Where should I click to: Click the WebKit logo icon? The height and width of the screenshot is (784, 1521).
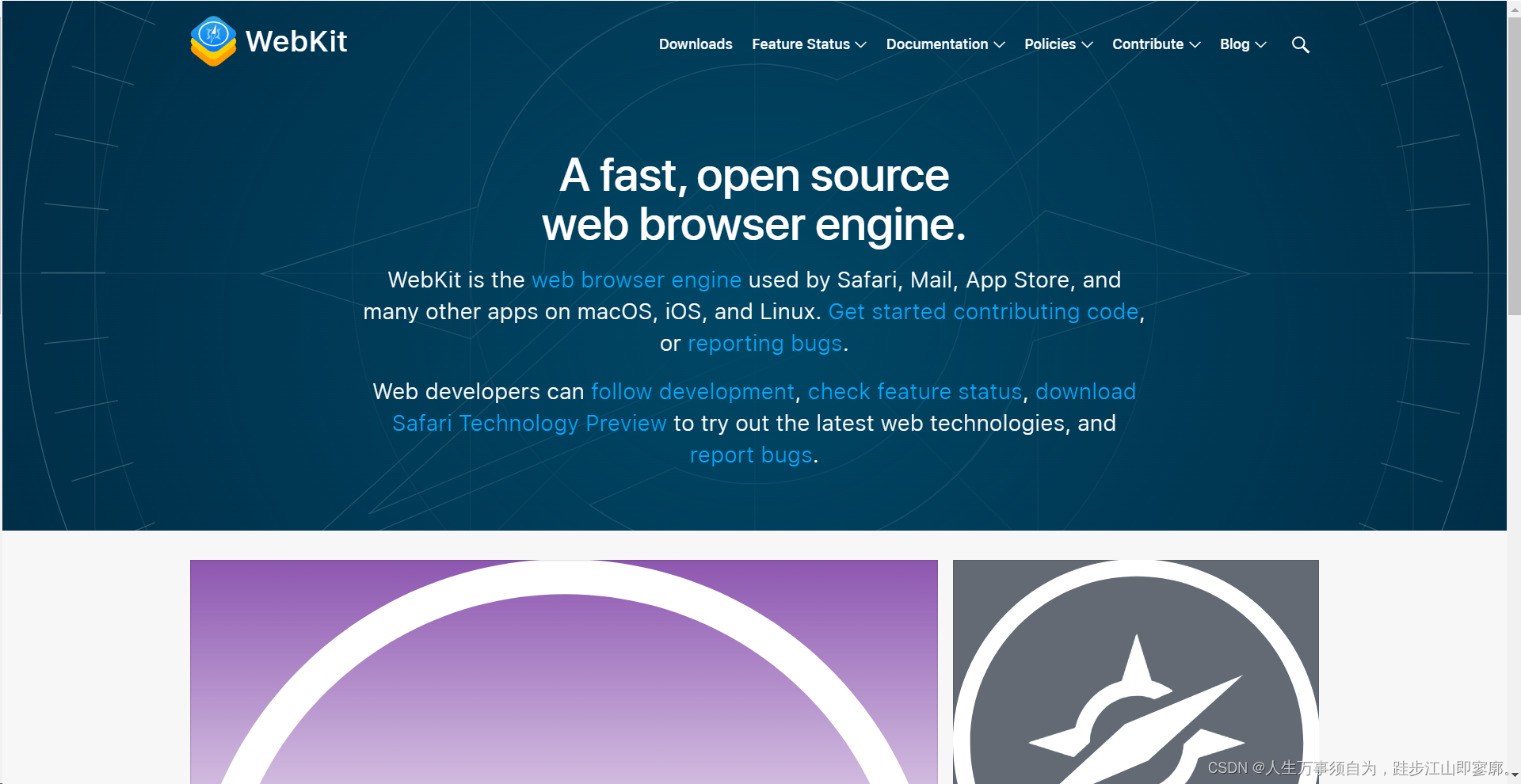[x=212, y=40]
